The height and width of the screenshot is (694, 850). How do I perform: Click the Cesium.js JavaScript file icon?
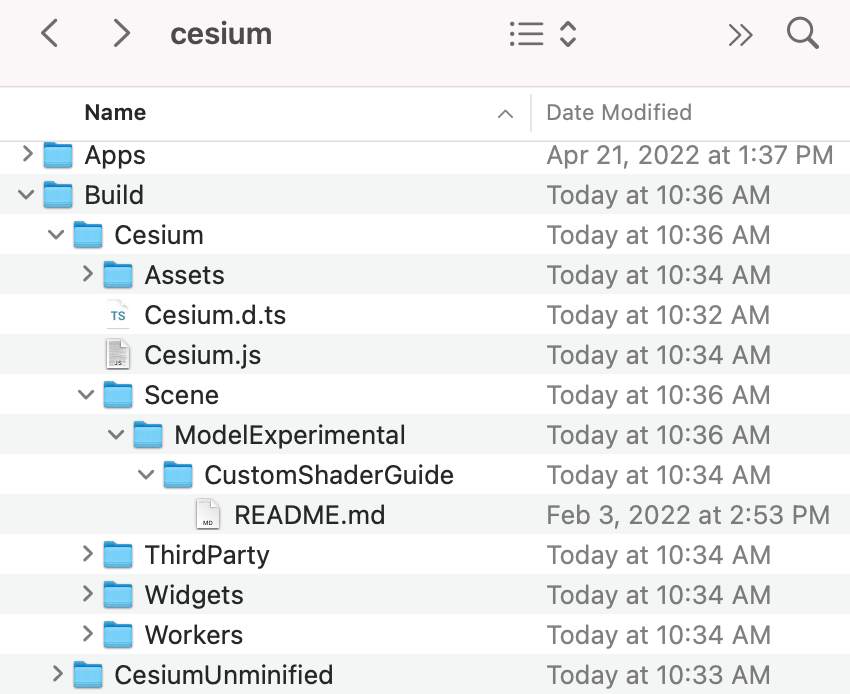coord(119,355)
